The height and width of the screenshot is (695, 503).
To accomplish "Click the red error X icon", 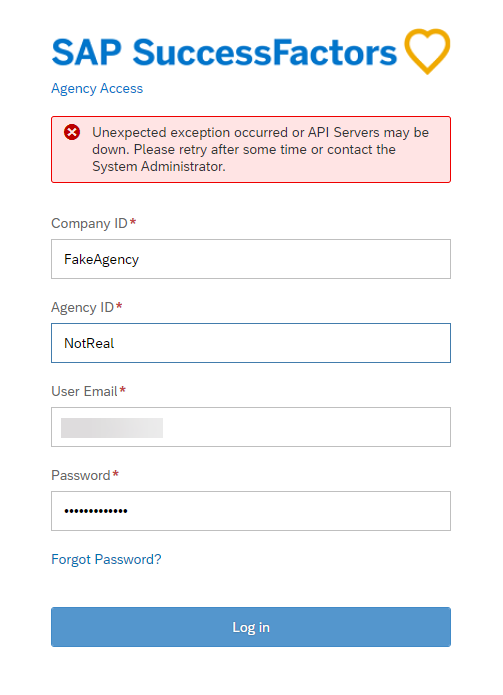I will coord(72,132).
